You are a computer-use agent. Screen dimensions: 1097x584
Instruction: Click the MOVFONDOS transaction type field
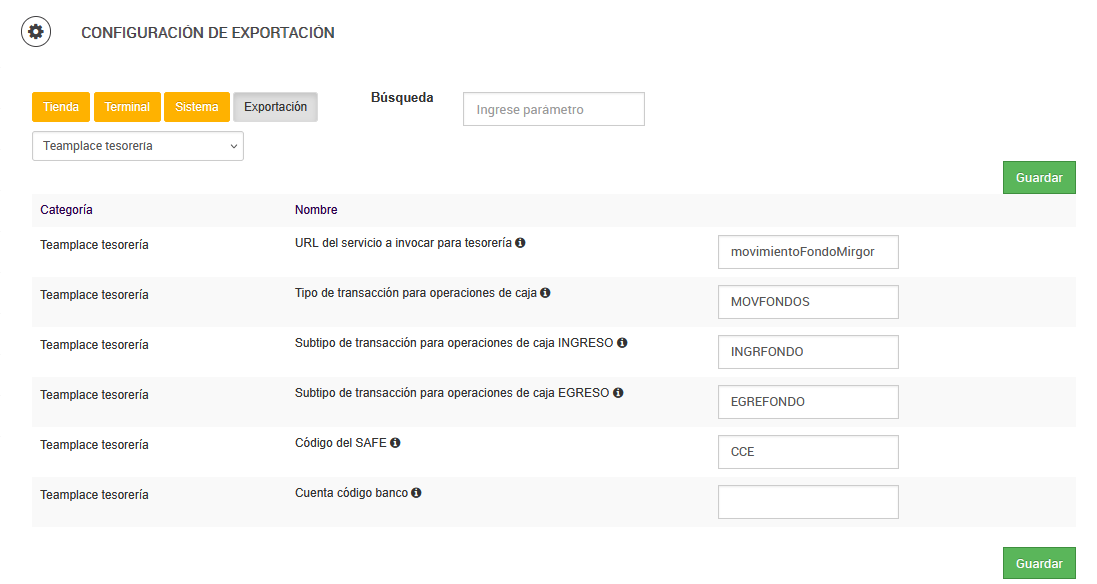point(808,302)
